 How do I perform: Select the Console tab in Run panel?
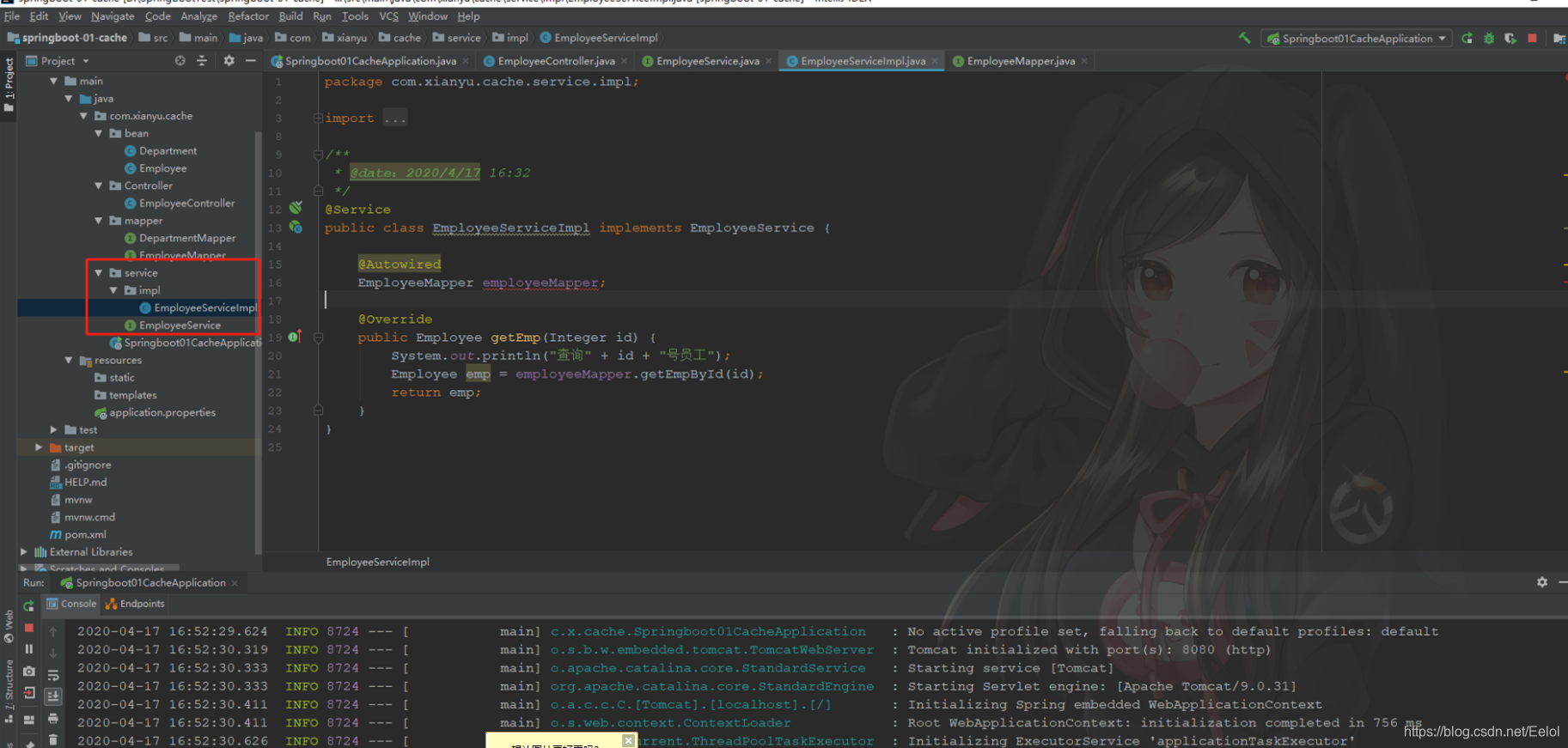point(71,604)
